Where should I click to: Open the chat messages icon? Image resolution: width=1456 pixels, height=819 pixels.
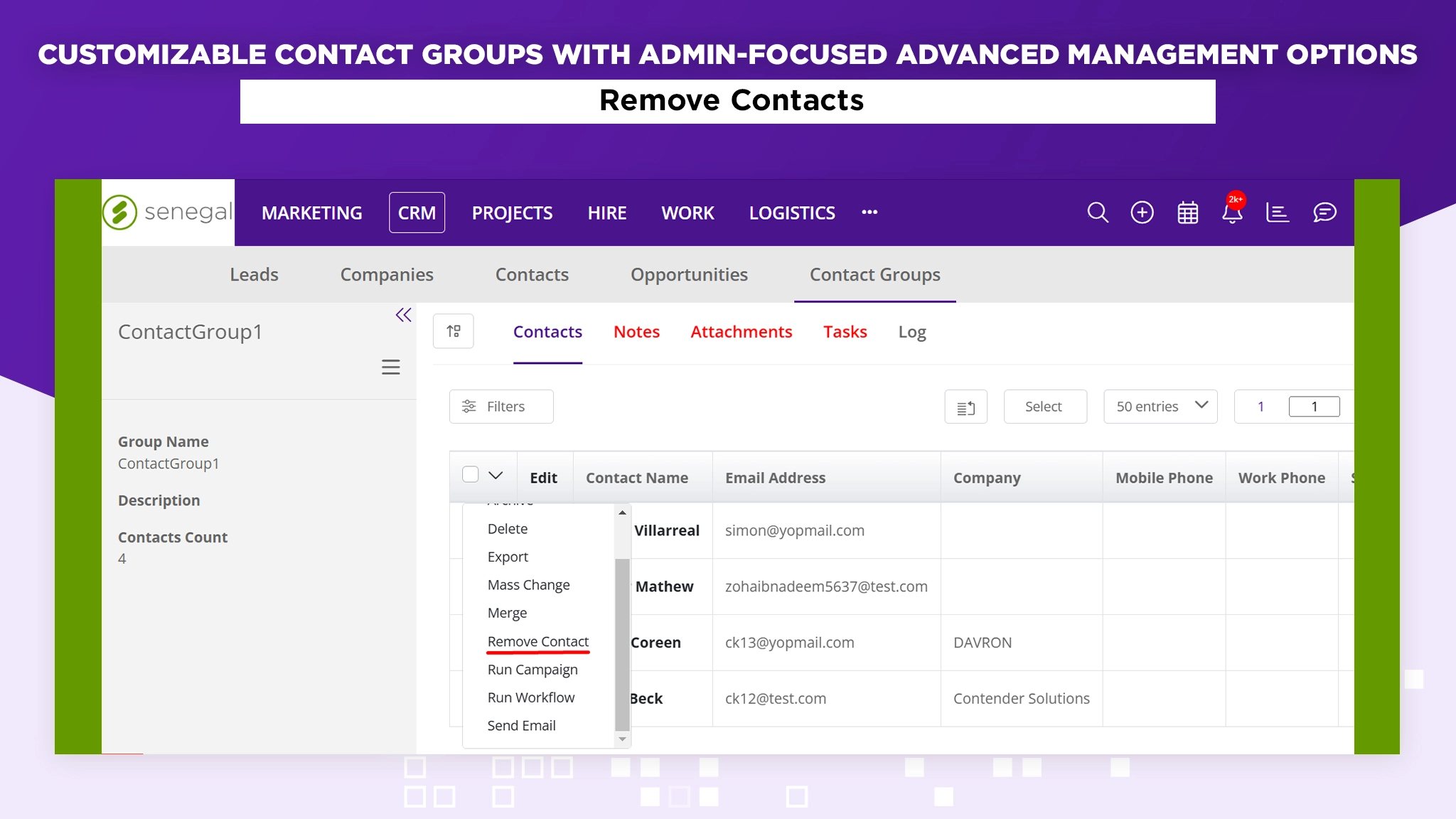(1324, 213)
